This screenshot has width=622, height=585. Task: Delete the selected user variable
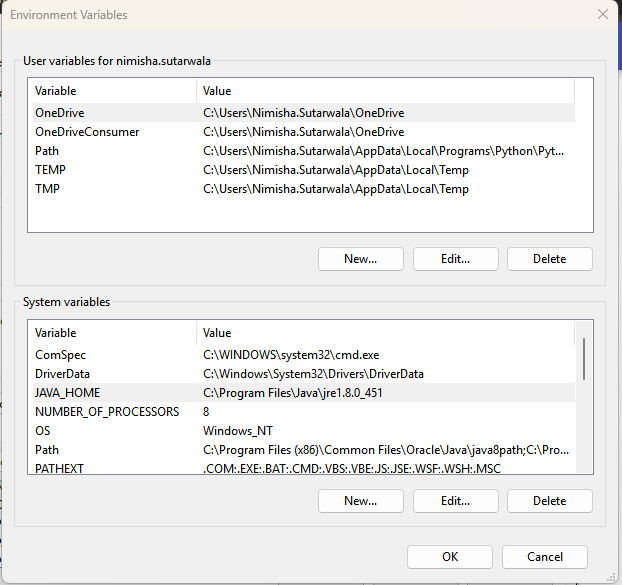coord(549,259)
